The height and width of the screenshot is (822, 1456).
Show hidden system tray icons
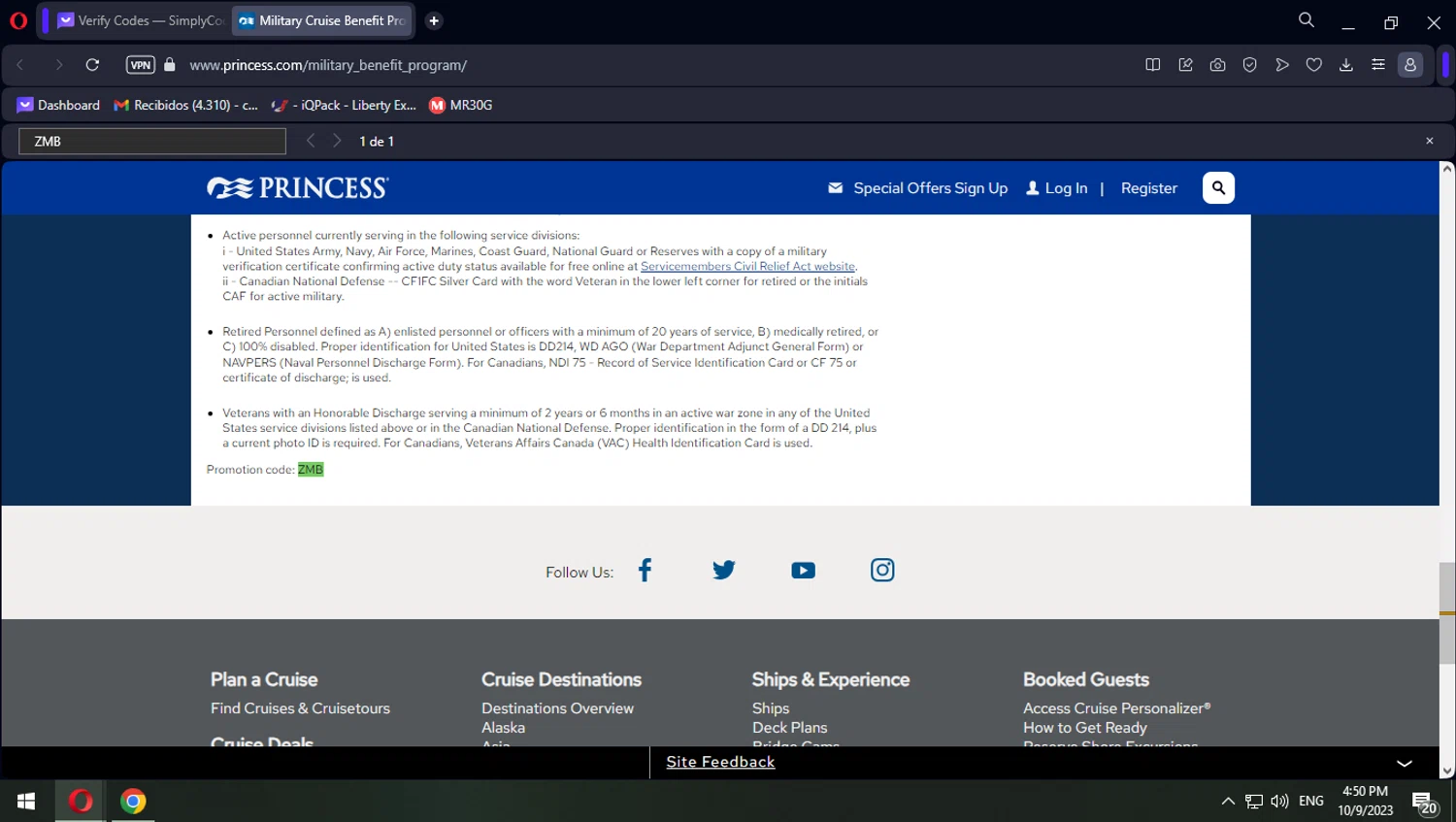pos(1228,801)
